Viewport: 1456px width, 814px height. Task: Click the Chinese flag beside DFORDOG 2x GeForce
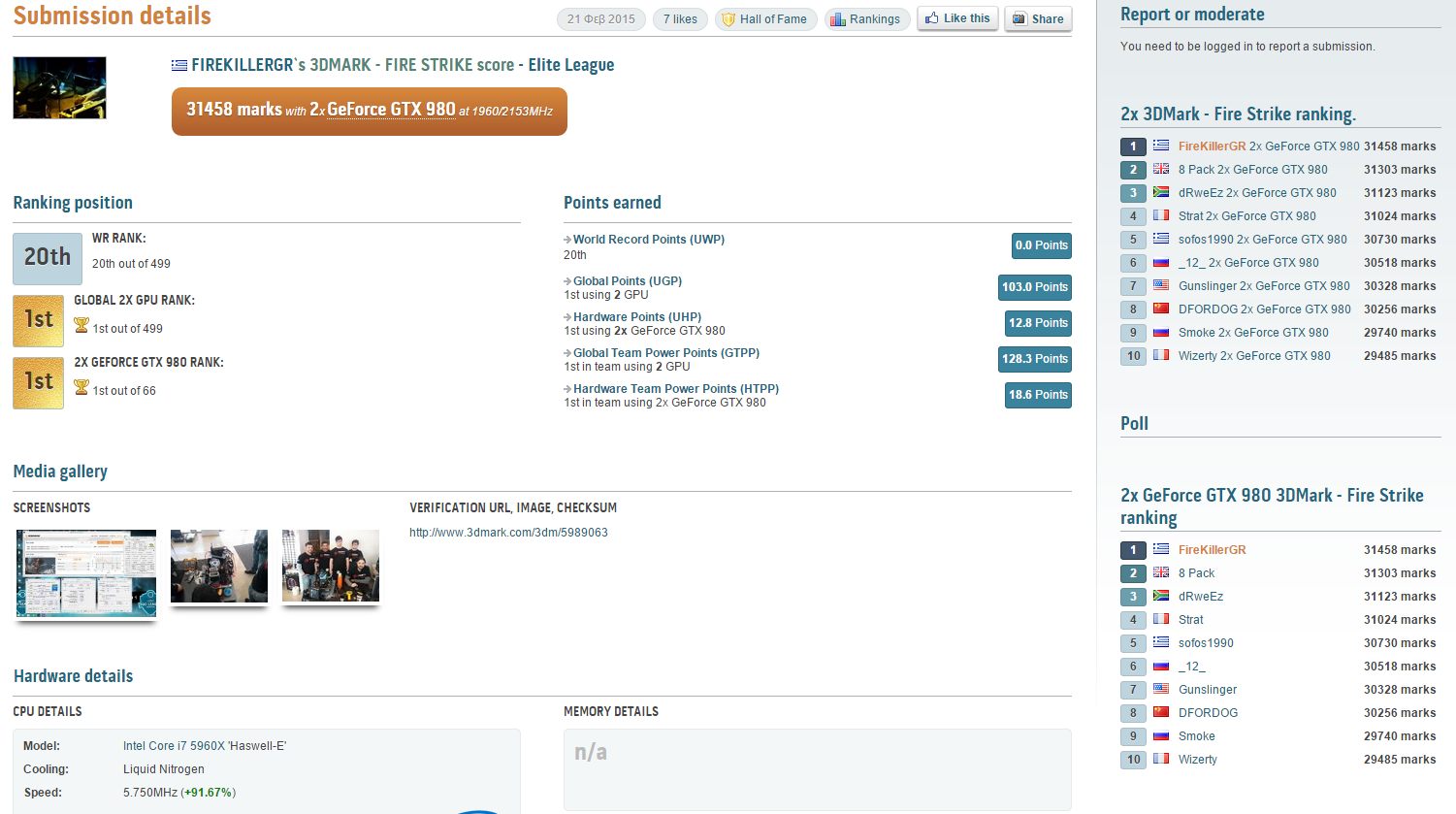tap(1161, 309)
